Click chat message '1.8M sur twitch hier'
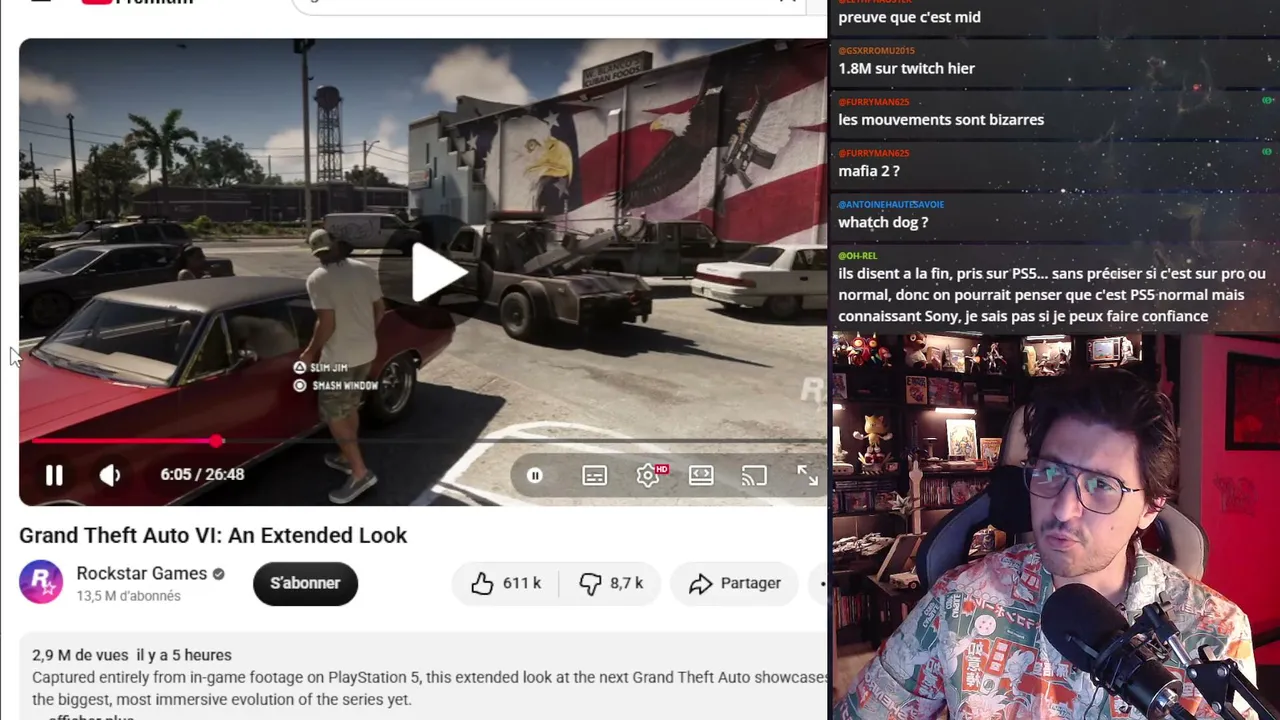Viewport: 1280px width, 720px height. (x=906, y=68)
